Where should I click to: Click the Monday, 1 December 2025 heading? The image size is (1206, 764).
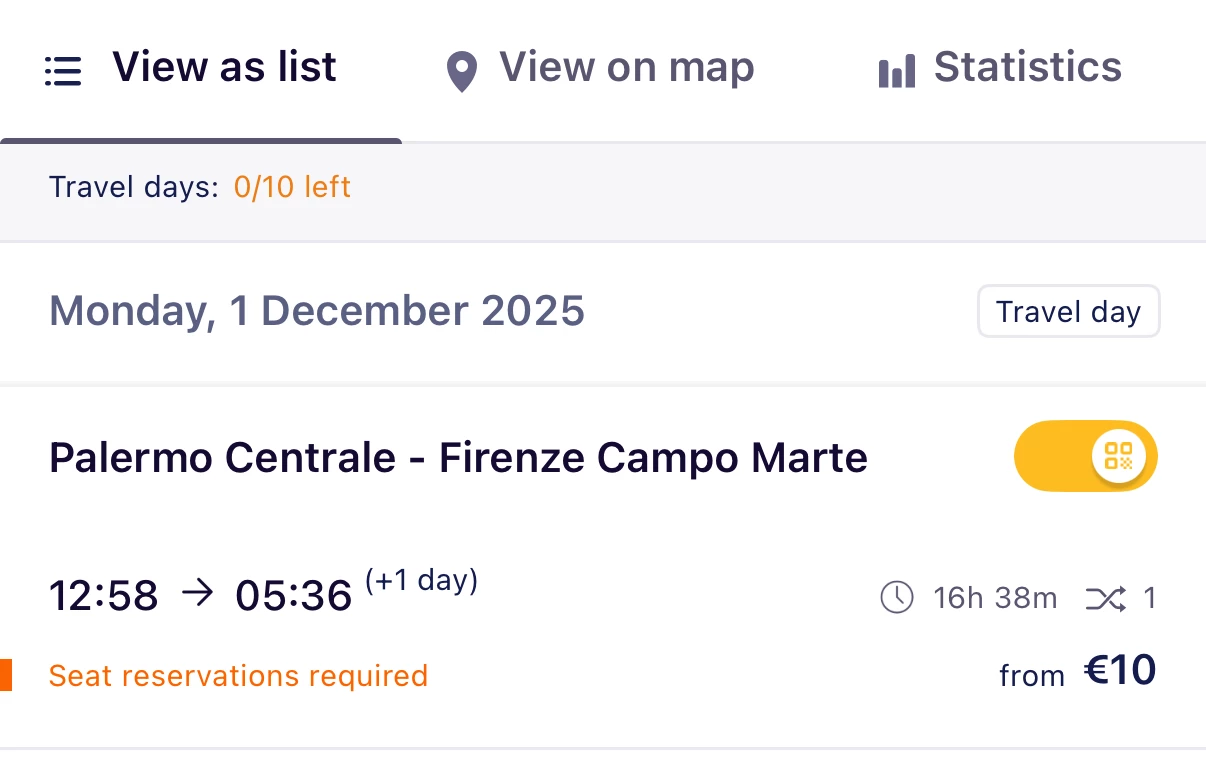[x=316, y=311]
